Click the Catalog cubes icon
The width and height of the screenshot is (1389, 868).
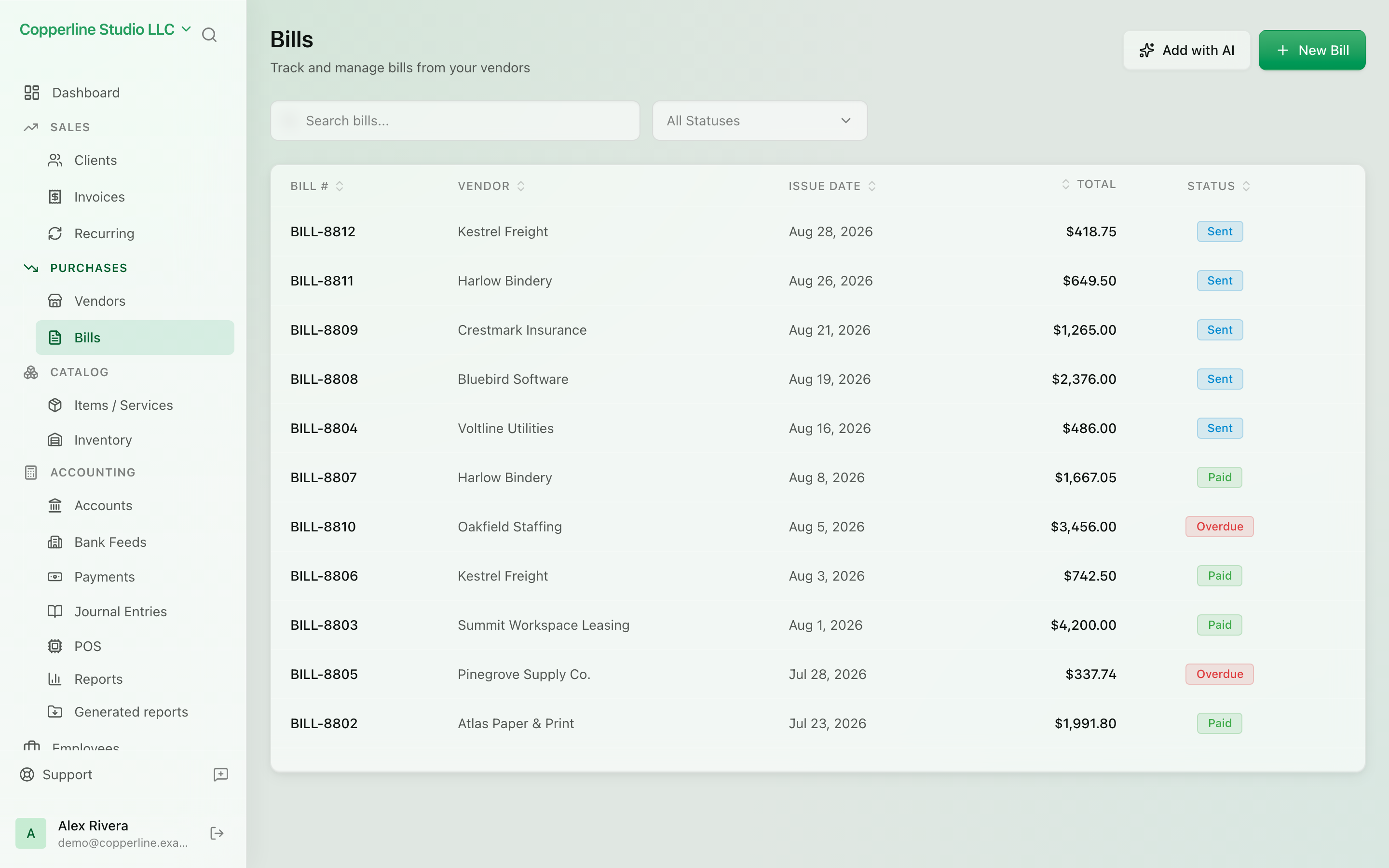[x=31, y=373]
